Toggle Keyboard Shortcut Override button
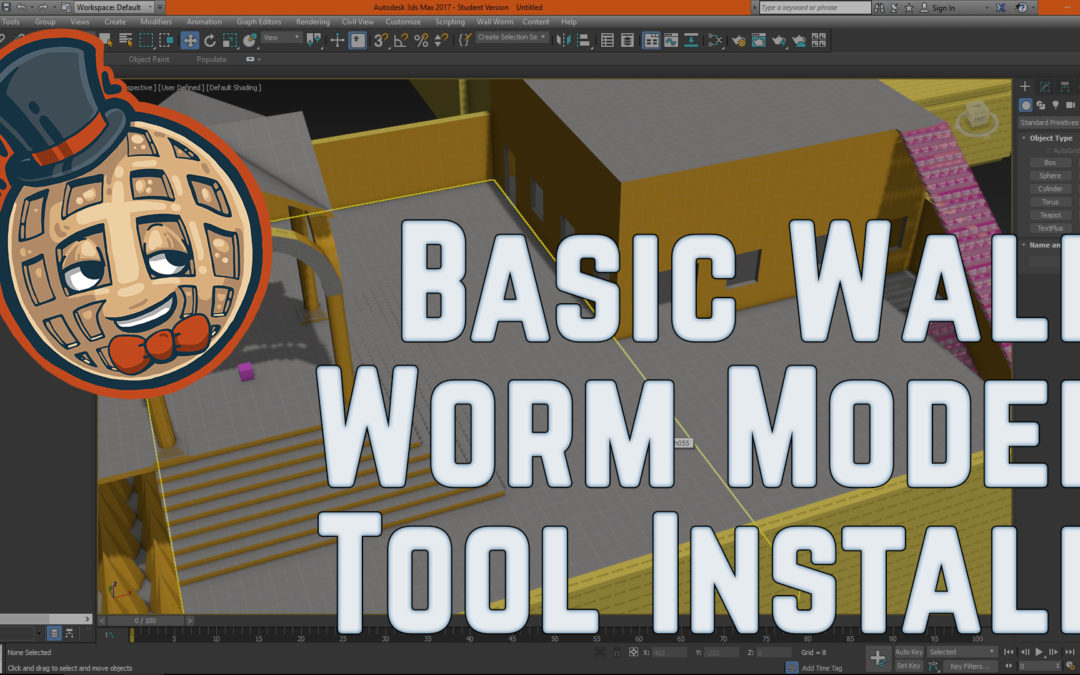 point(357,40)
